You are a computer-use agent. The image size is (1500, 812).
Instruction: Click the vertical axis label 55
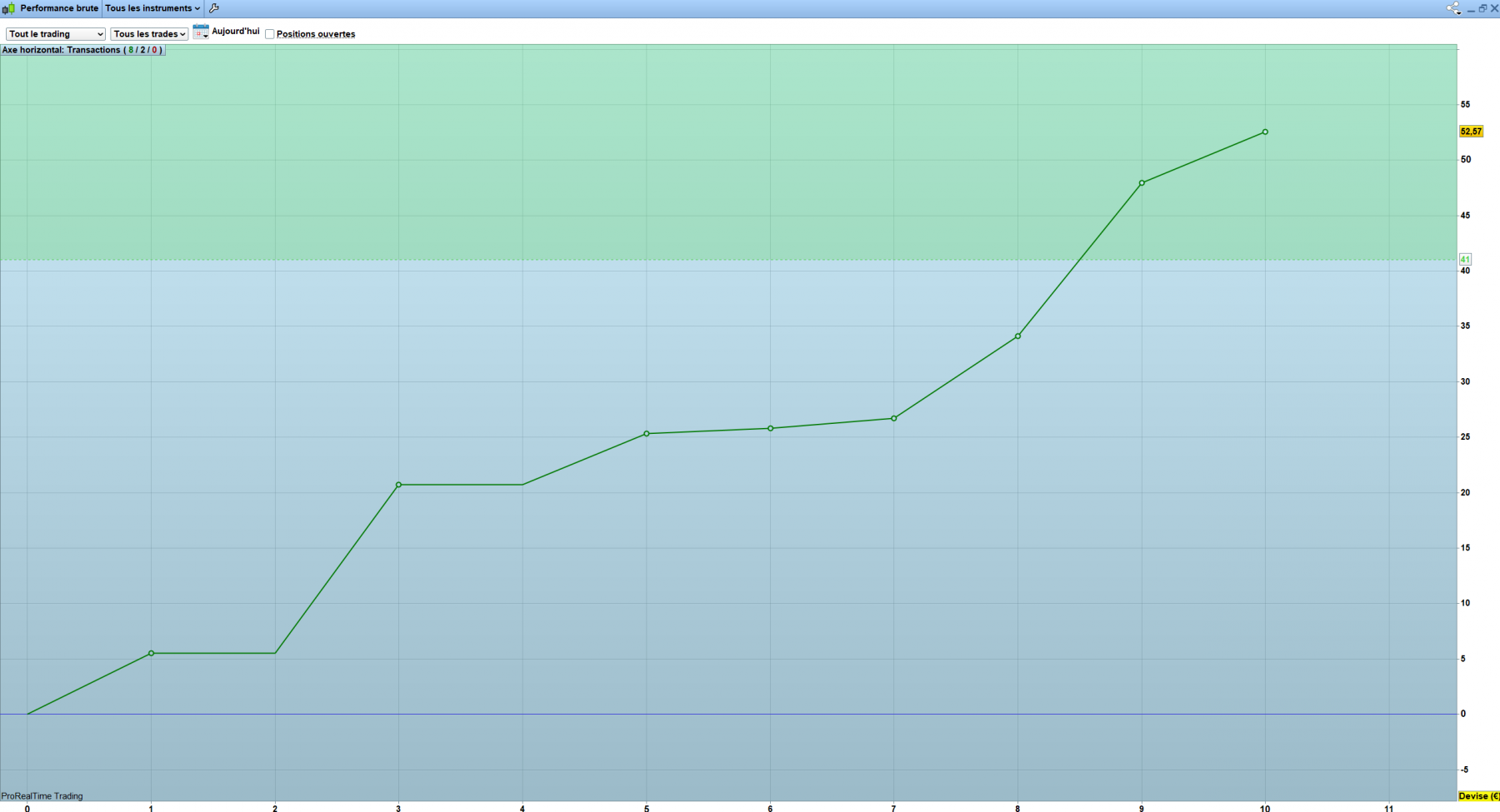coord(1466,105)
